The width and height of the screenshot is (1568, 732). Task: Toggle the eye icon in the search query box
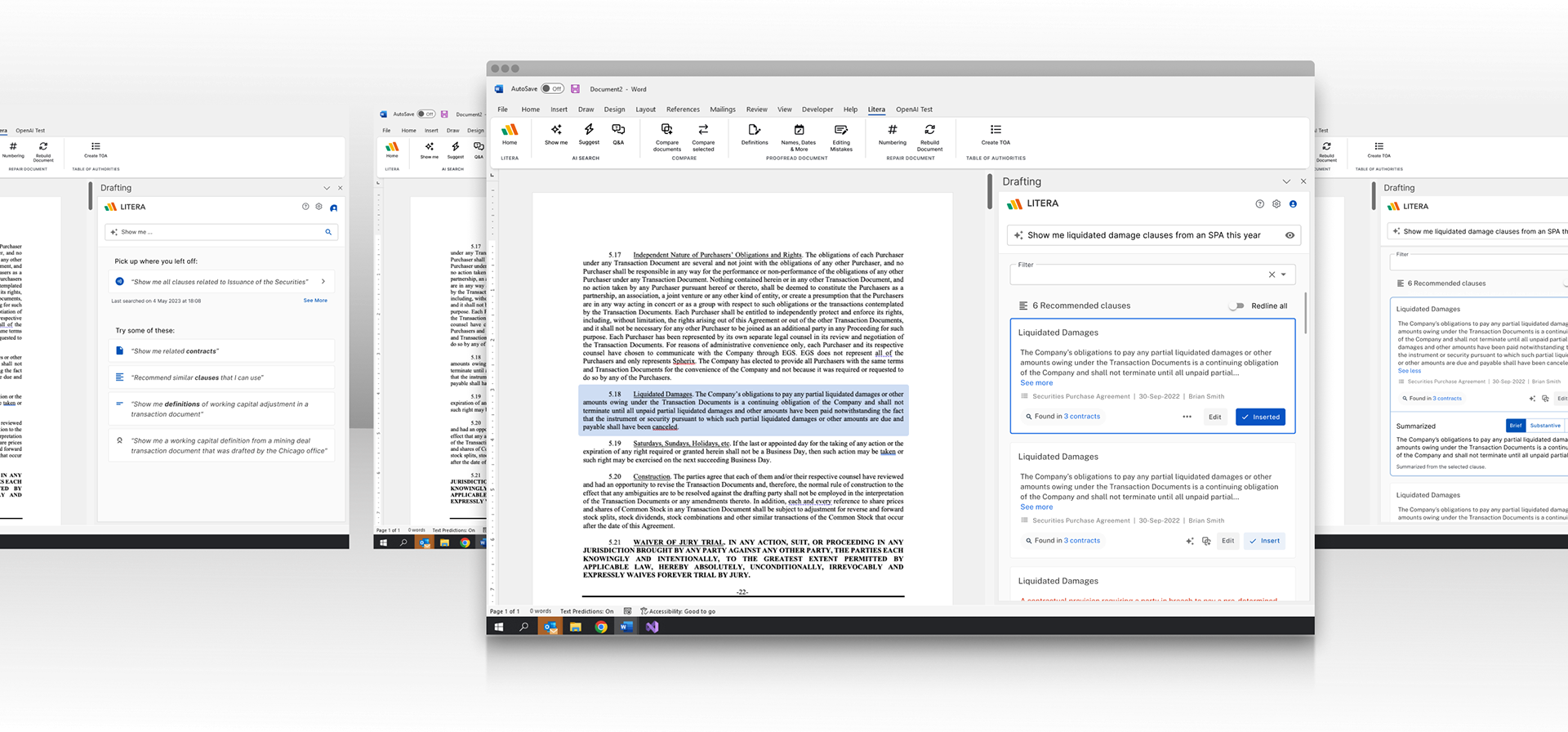tap(1290, 235)
